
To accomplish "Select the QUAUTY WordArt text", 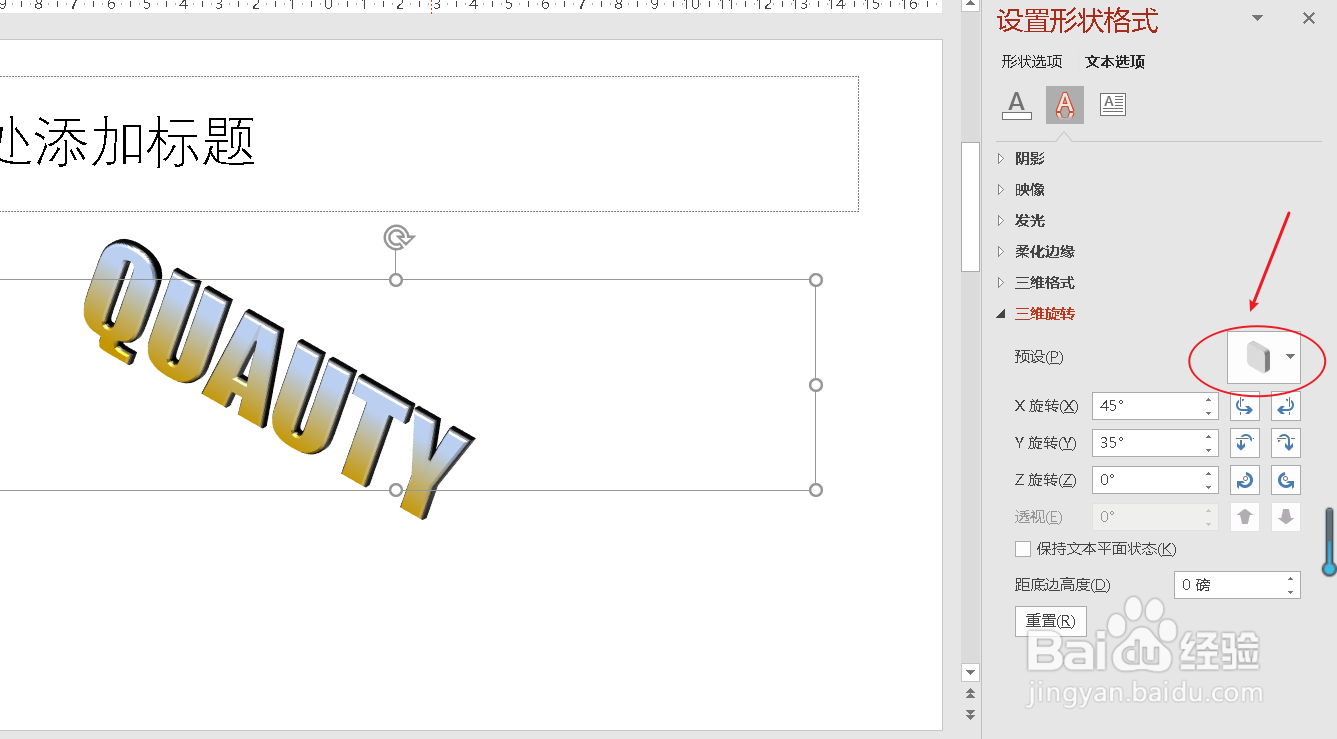I will point(277,378).
